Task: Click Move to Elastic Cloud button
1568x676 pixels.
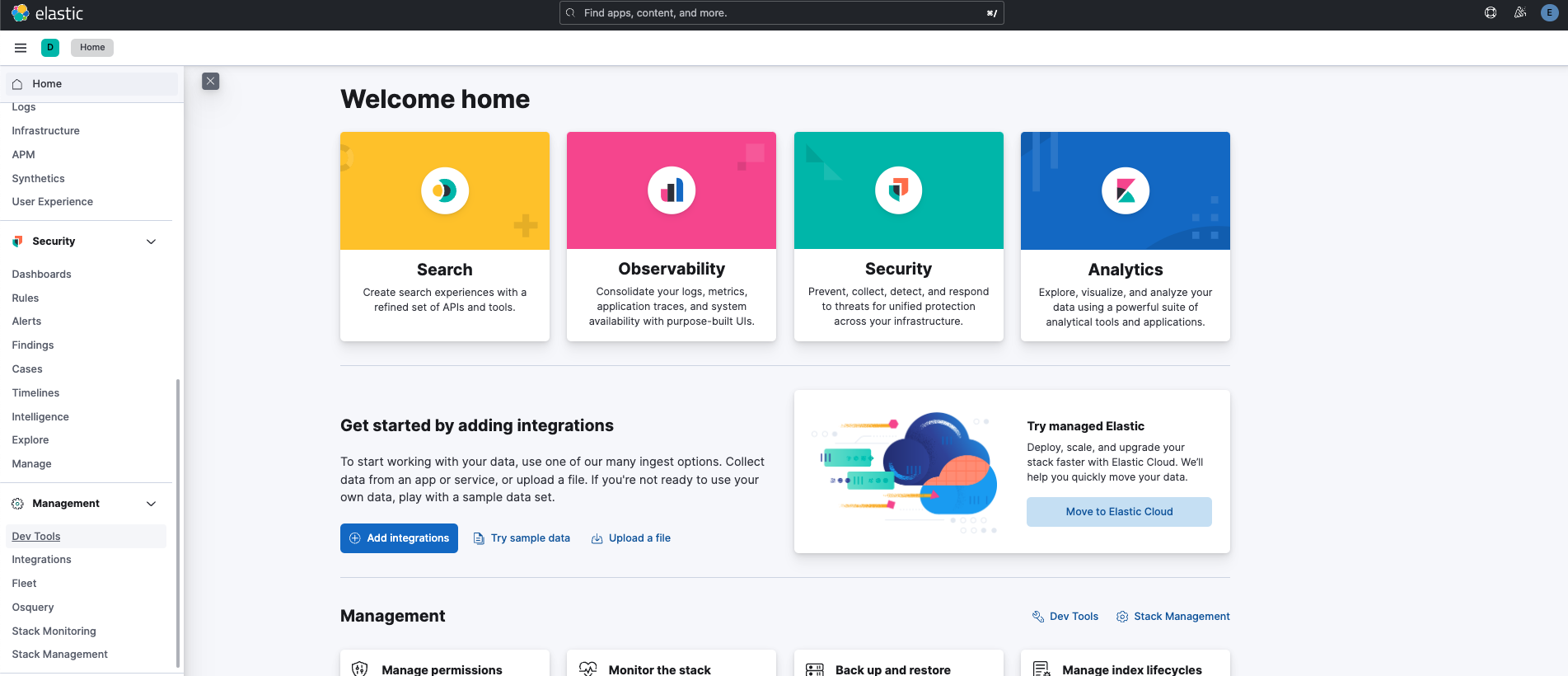Action: pos(1119,512)
